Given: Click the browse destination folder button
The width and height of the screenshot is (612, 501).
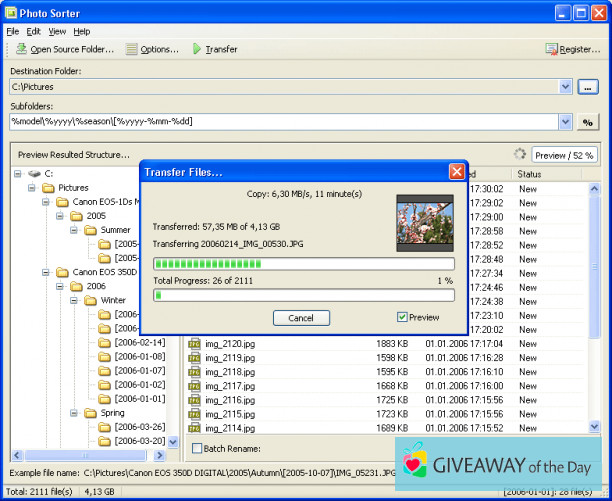Looking at the screenshot, I should click(588, 87).
